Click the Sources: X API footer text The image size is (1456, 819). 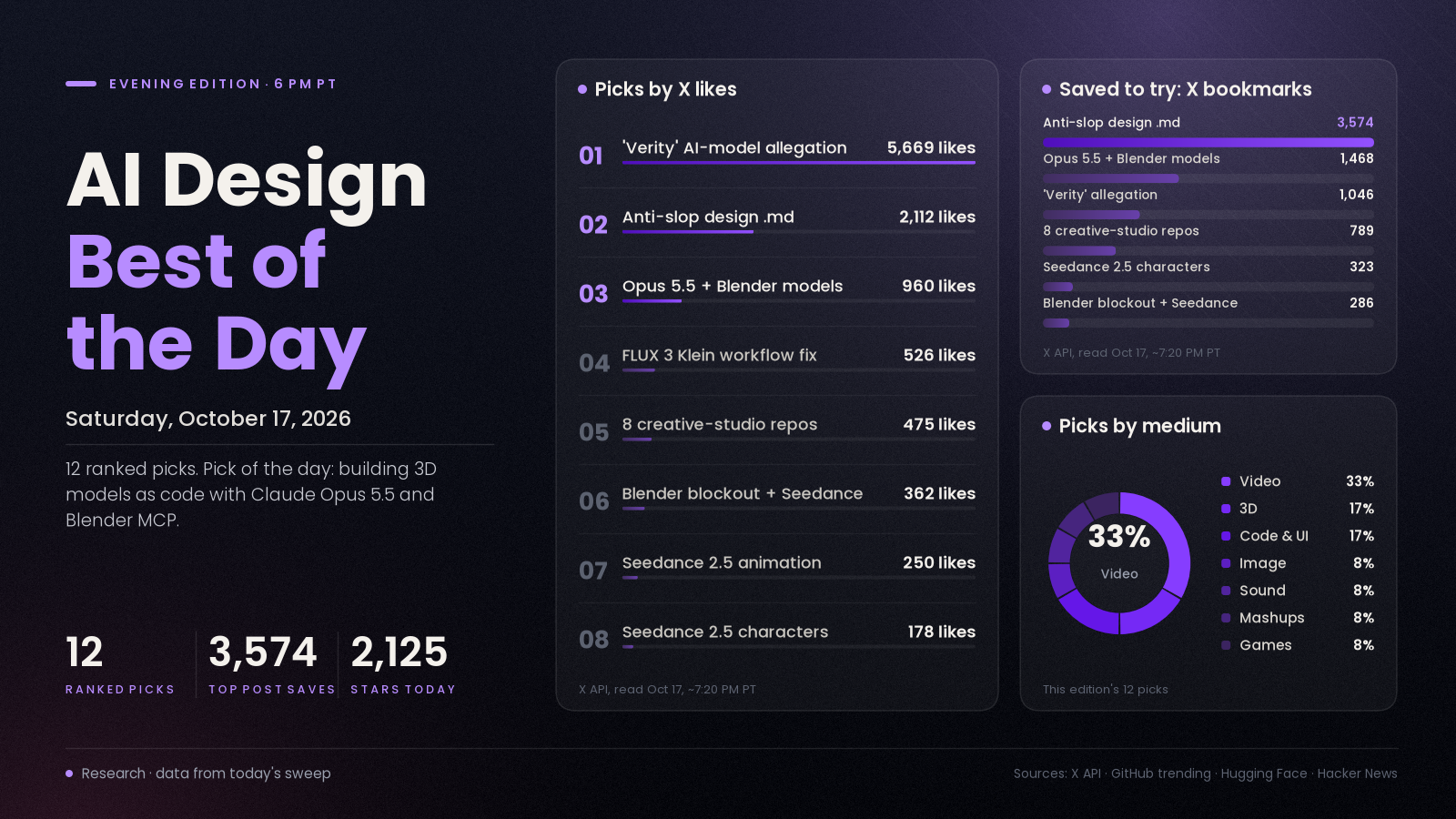[x=1206, y=773]
